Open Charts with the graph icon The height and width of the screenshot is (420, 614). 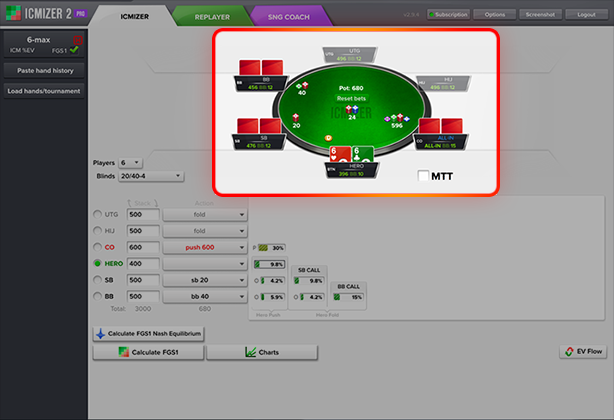click(x=262, y=352)
